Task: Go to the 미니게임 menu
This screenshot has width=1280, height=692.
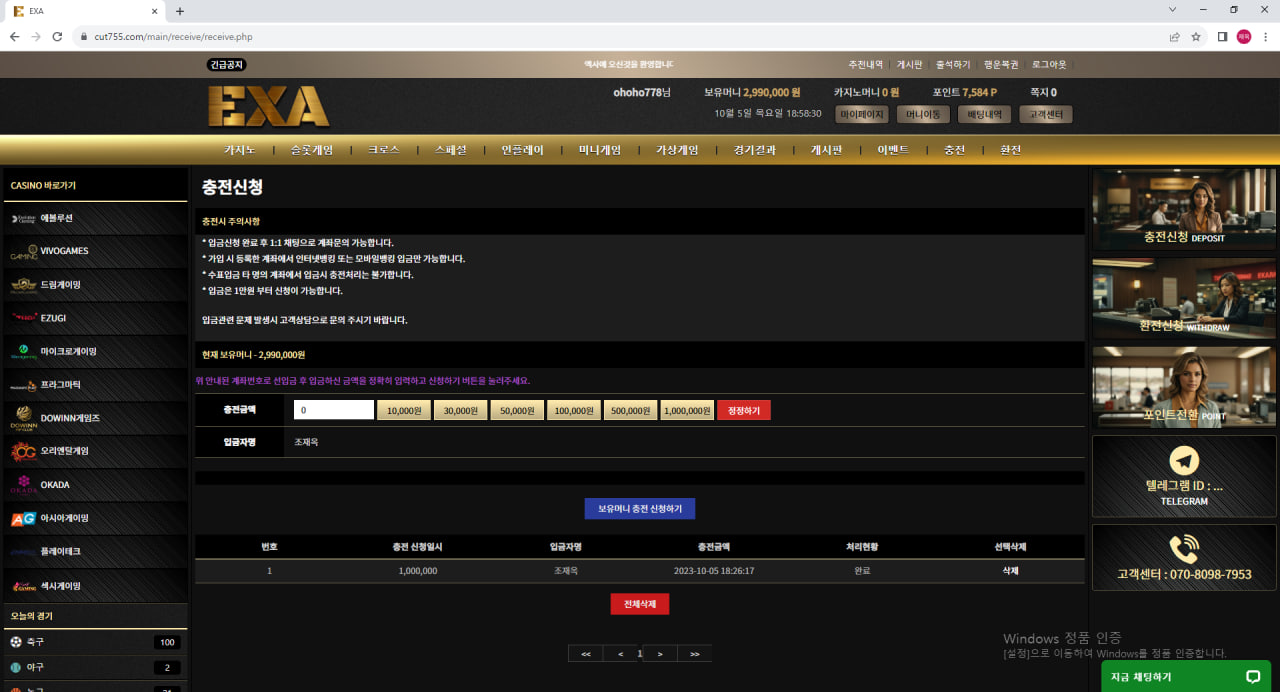Action: 600,150
